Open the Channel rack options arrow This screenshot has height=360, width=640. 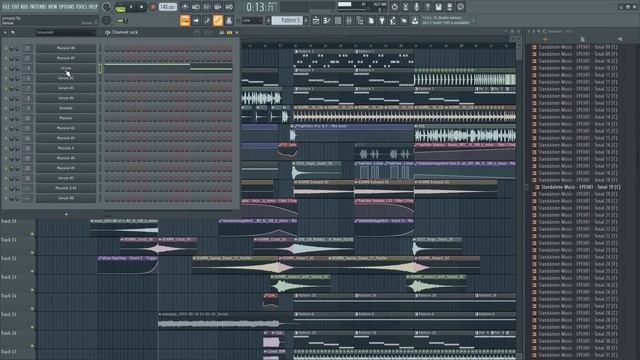[5, 32]
